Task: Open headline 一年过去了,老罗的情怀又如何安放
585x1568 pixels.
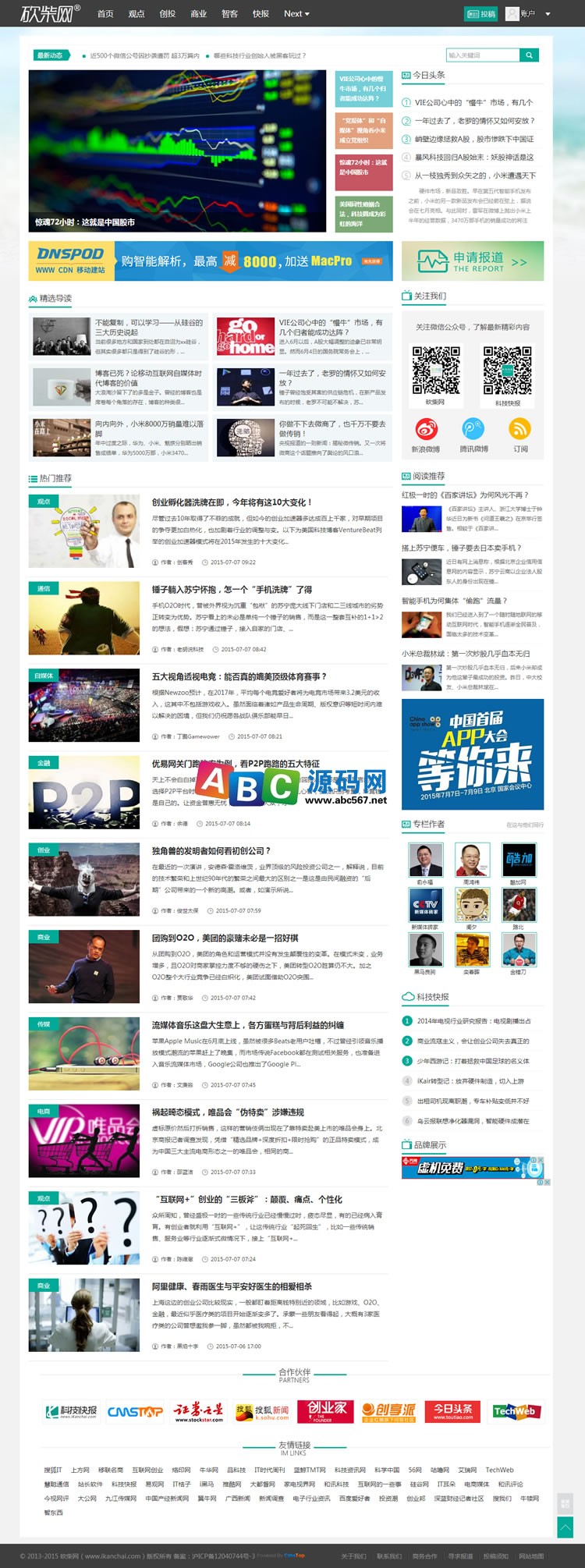Action: coord(474,121)
